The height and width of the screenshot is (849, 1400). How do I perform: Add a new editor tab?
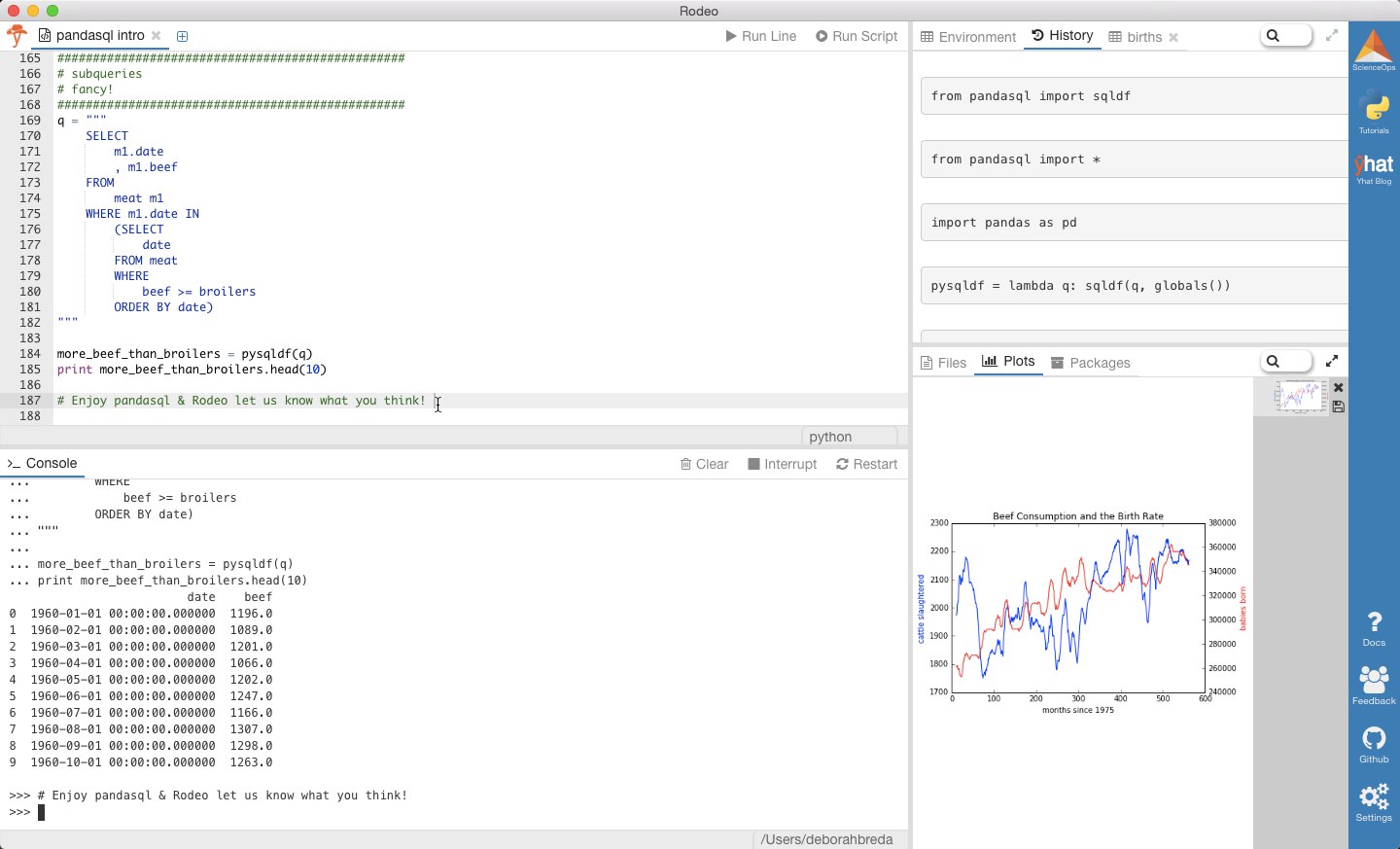182,36
